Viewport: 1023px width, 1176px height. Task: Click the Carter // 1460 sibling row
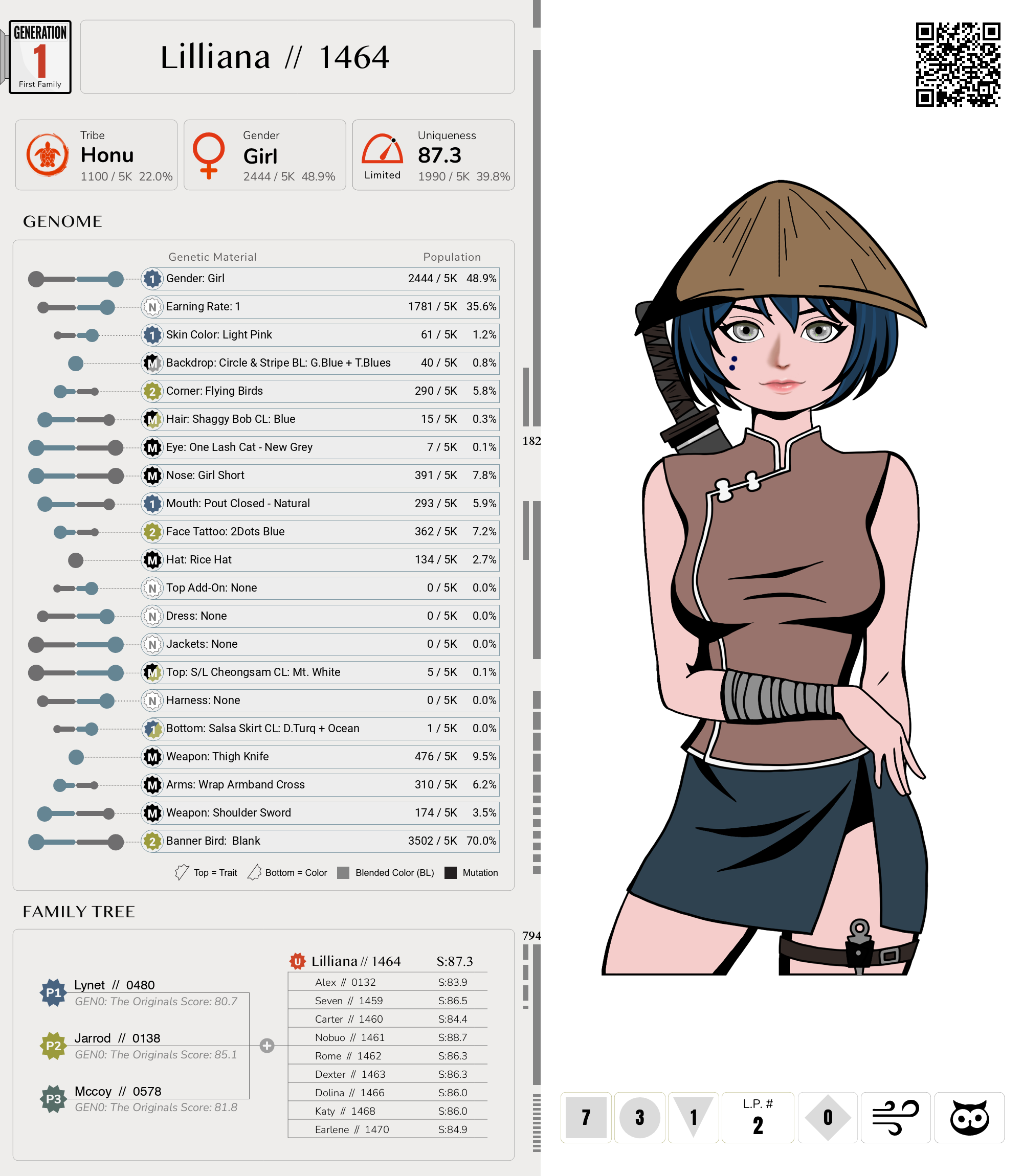coord(388,1019)
